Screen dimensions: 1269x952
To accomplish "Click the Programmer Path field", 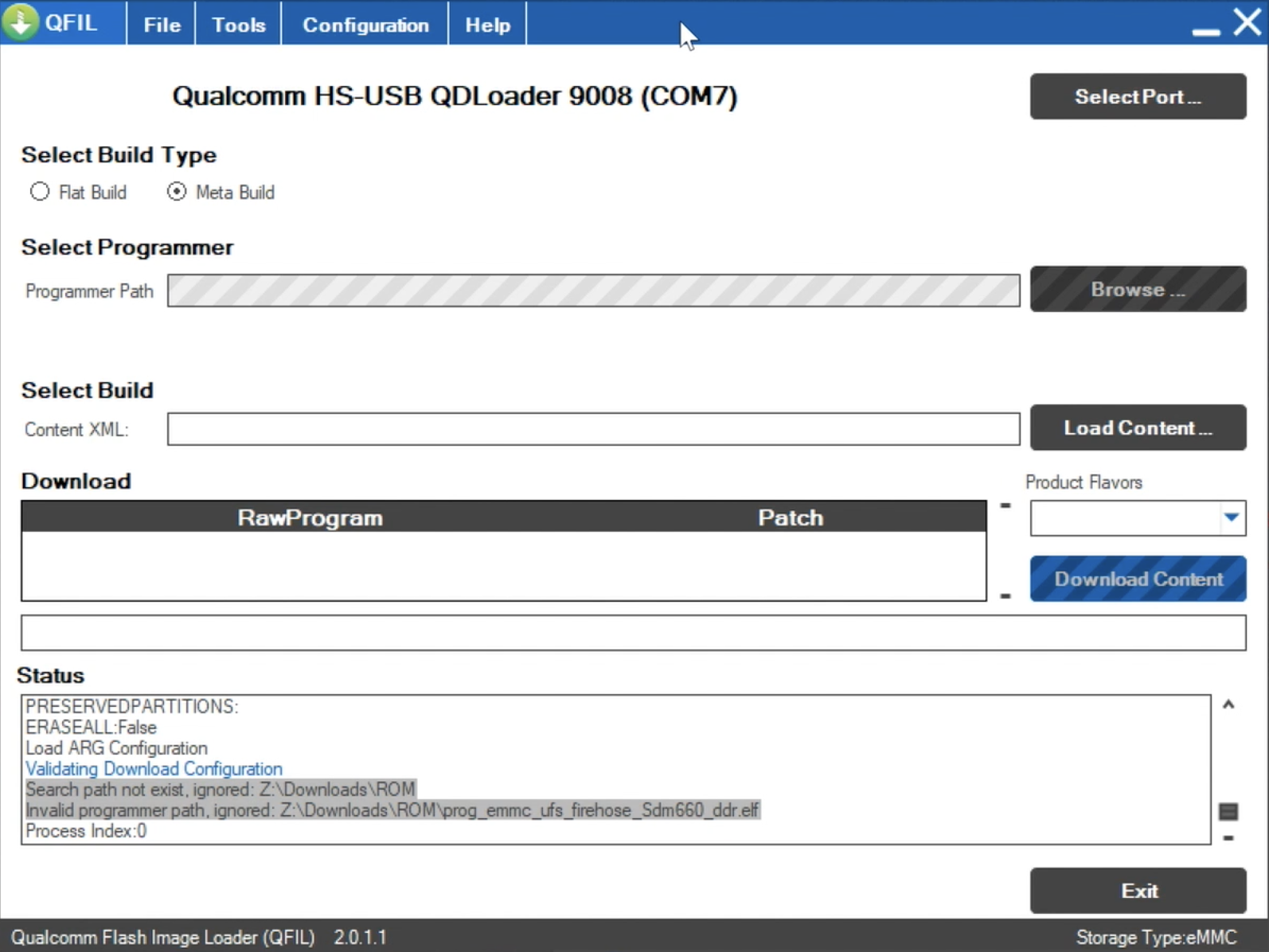I will [x=593, y=291].
